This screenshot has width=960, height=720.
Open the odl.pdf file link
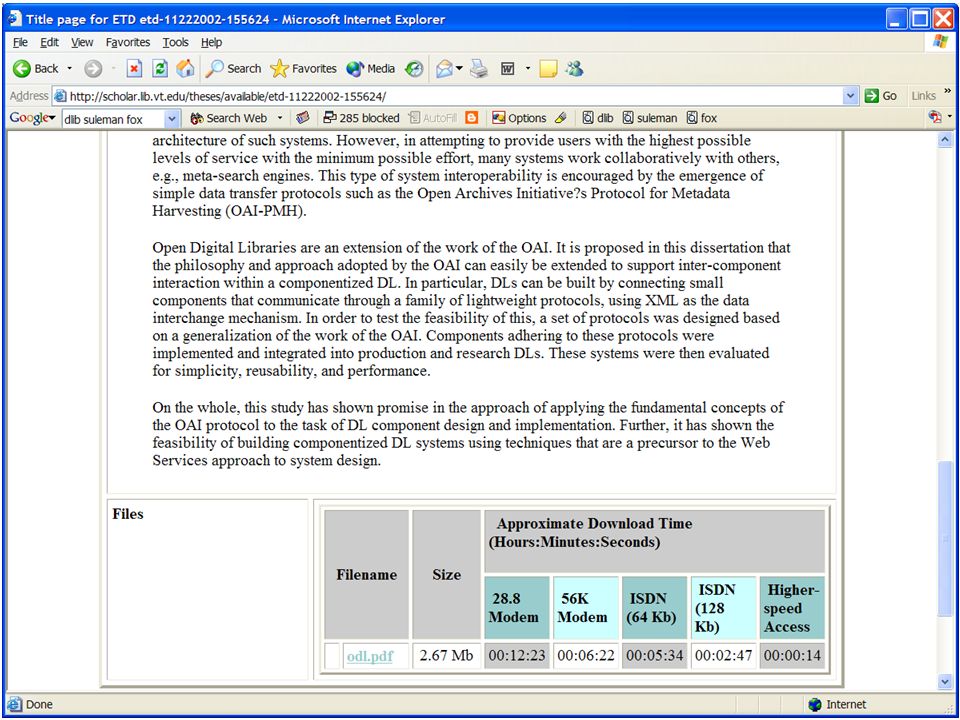370,656
